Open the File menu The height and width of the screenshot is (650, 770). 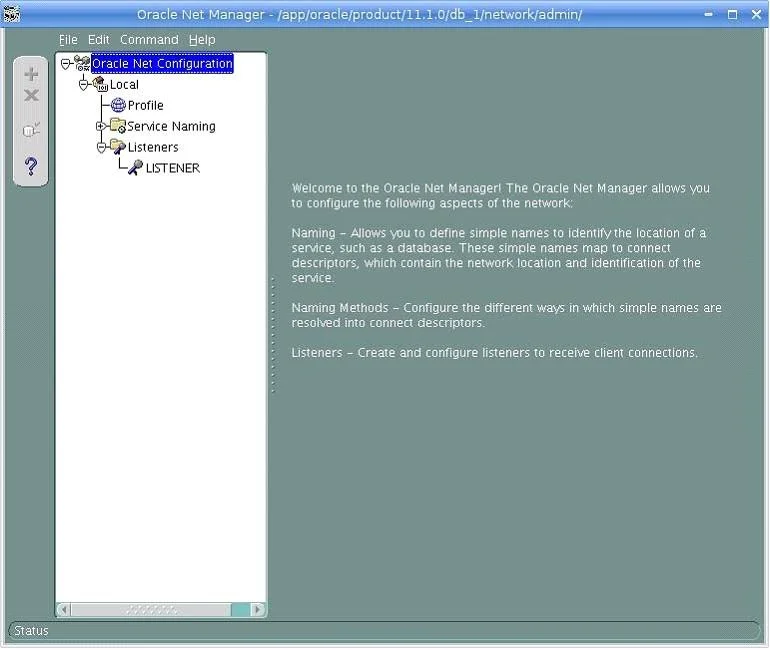coord(68,40)
